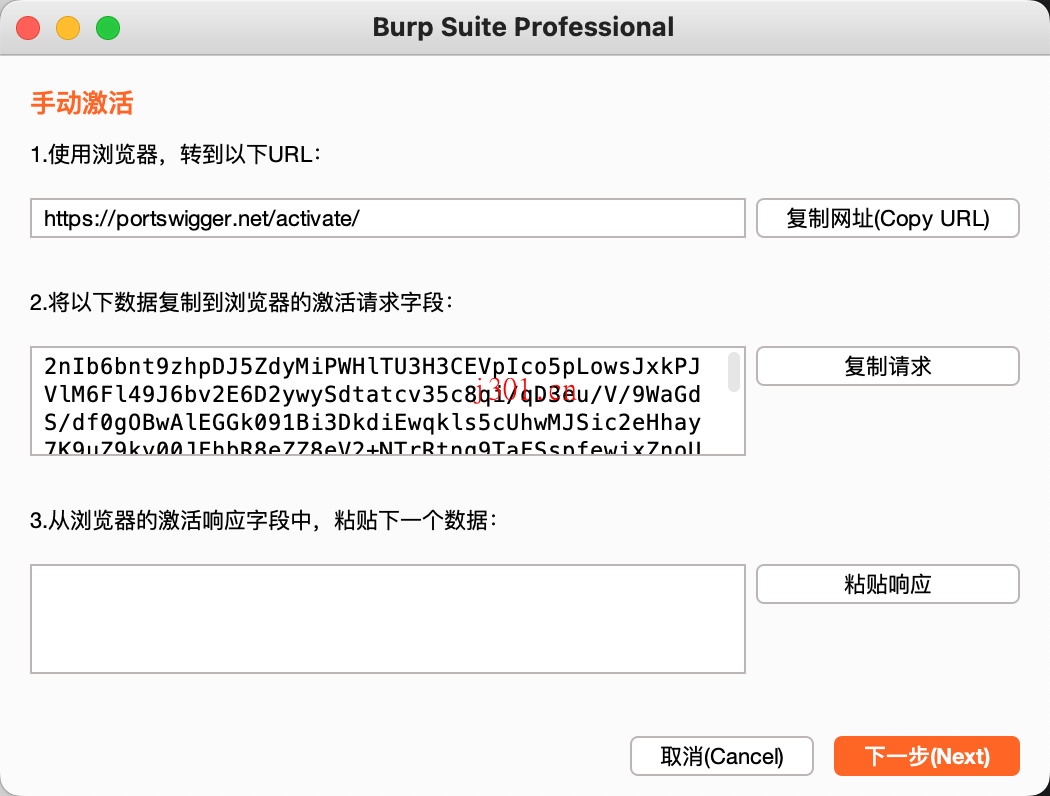Click the Burp Suite Professional window title

point(524,27)
